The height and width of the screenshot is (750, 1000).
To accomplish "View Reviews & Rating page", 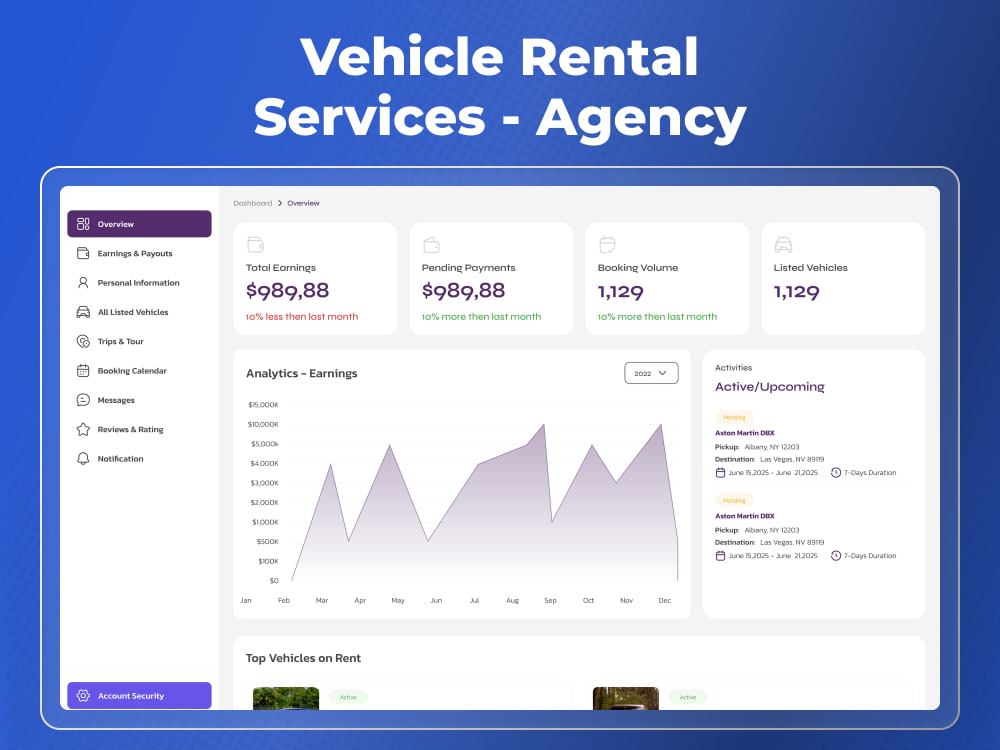I will (x=139, y=429).
